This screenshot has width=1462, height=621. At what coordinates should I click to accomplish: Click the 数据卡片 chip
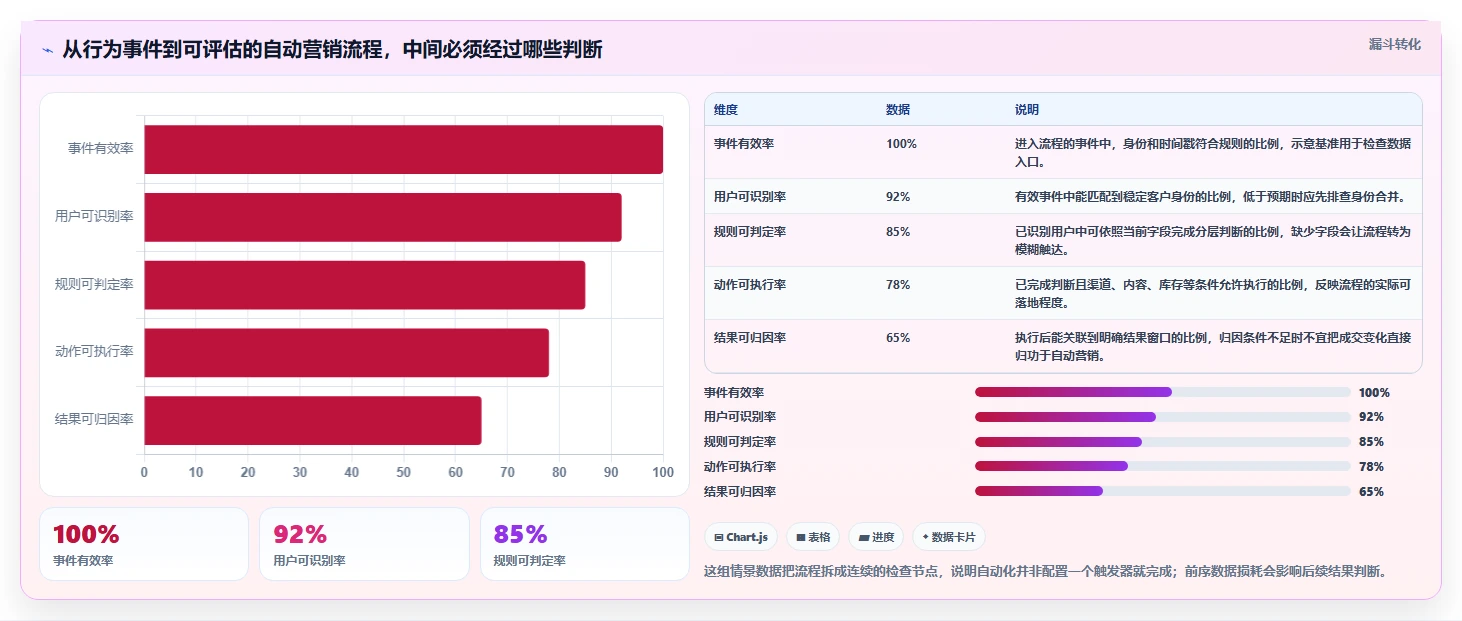[949, 537]
